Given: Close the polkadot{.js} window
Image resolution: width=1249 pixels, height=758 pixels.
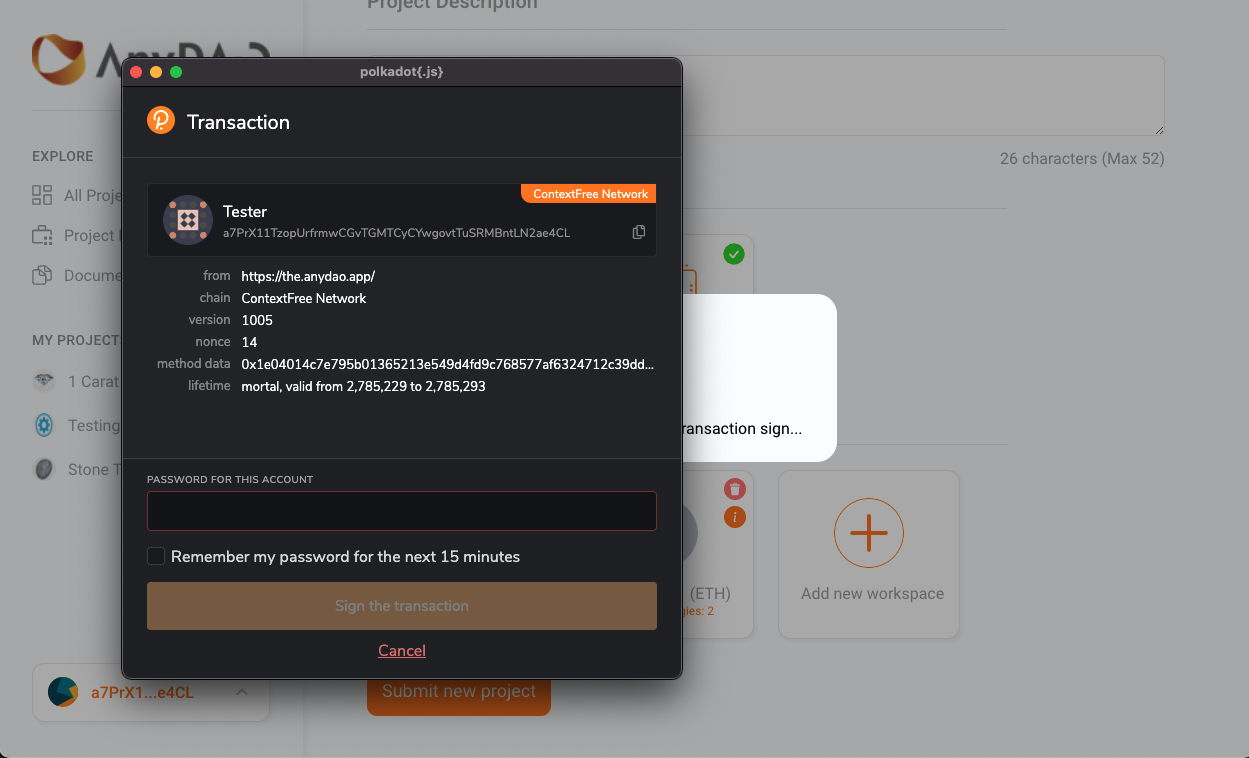Looking at the screenshot, I should click(x=136, y=72).
